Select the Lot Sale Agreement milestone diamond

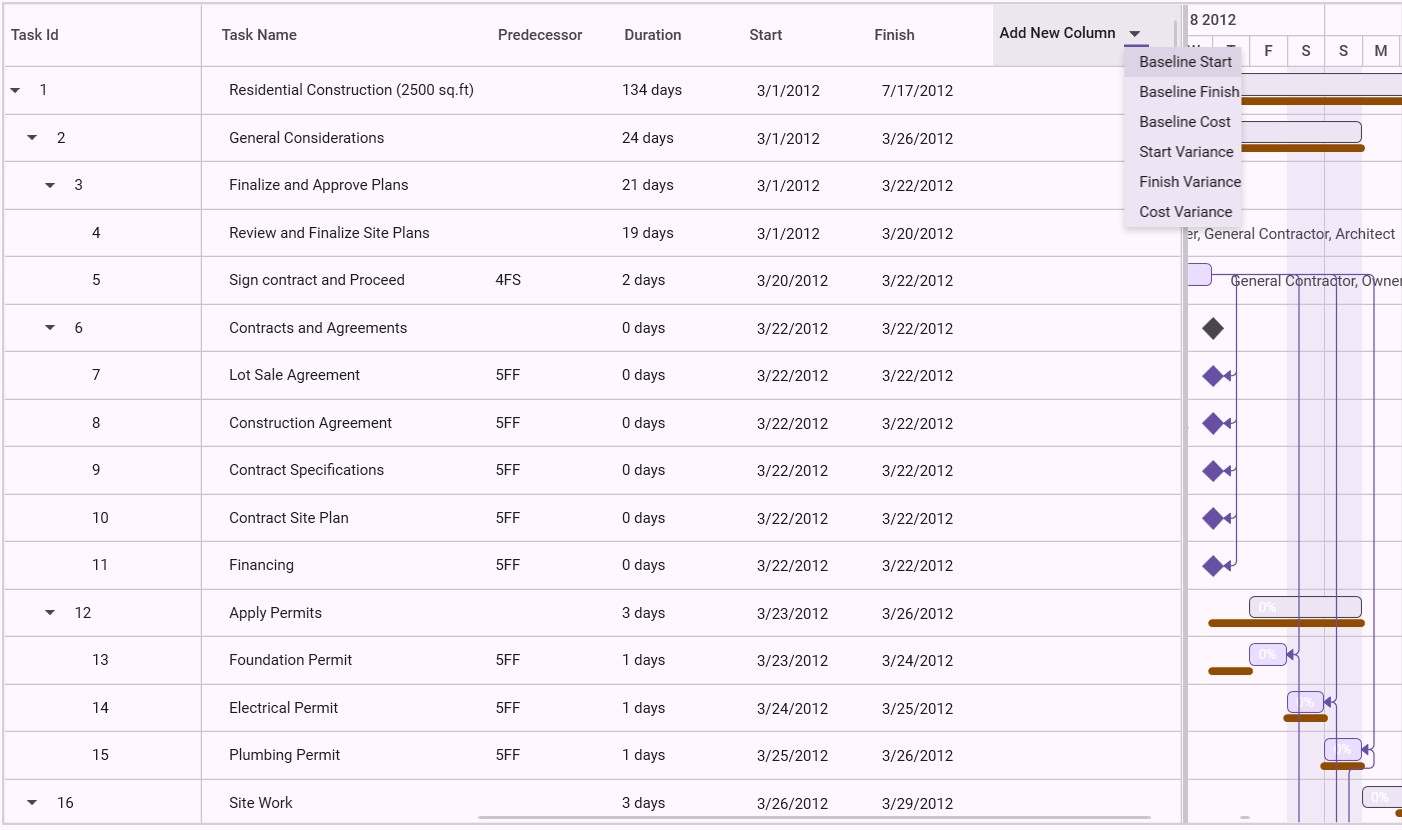1213,376
